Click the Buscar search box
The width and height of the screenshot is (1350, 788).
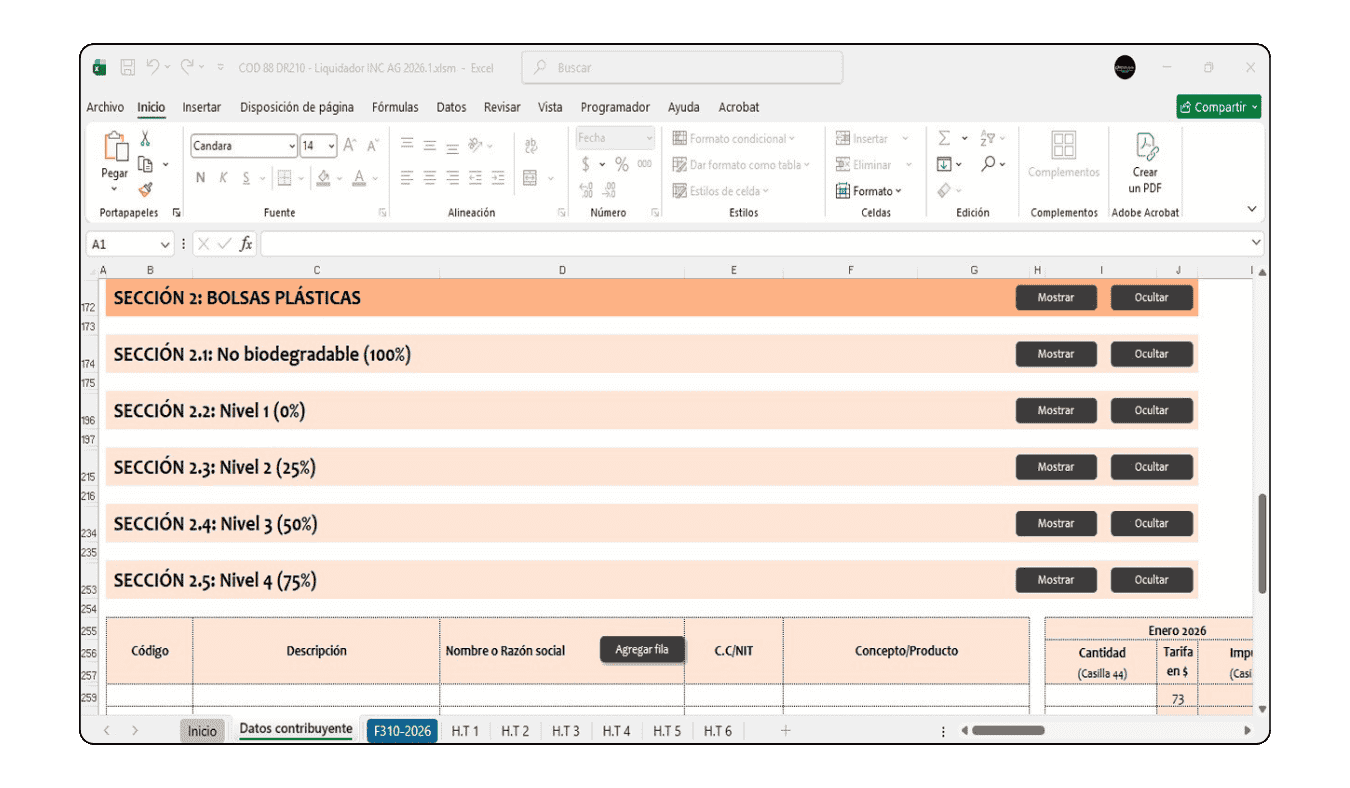(682, 68)
